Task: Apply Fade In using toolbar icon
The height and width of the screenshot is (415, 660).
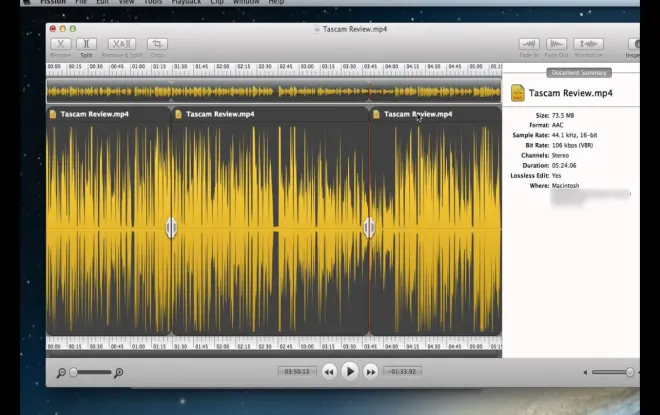Action: 529,44
